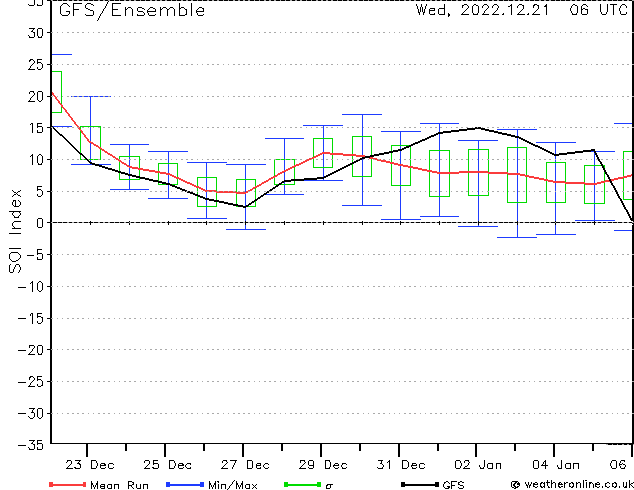This screenshot has width=634, height=490.
Task: Click the black GFS legend line
Action: tap(420, 484)
